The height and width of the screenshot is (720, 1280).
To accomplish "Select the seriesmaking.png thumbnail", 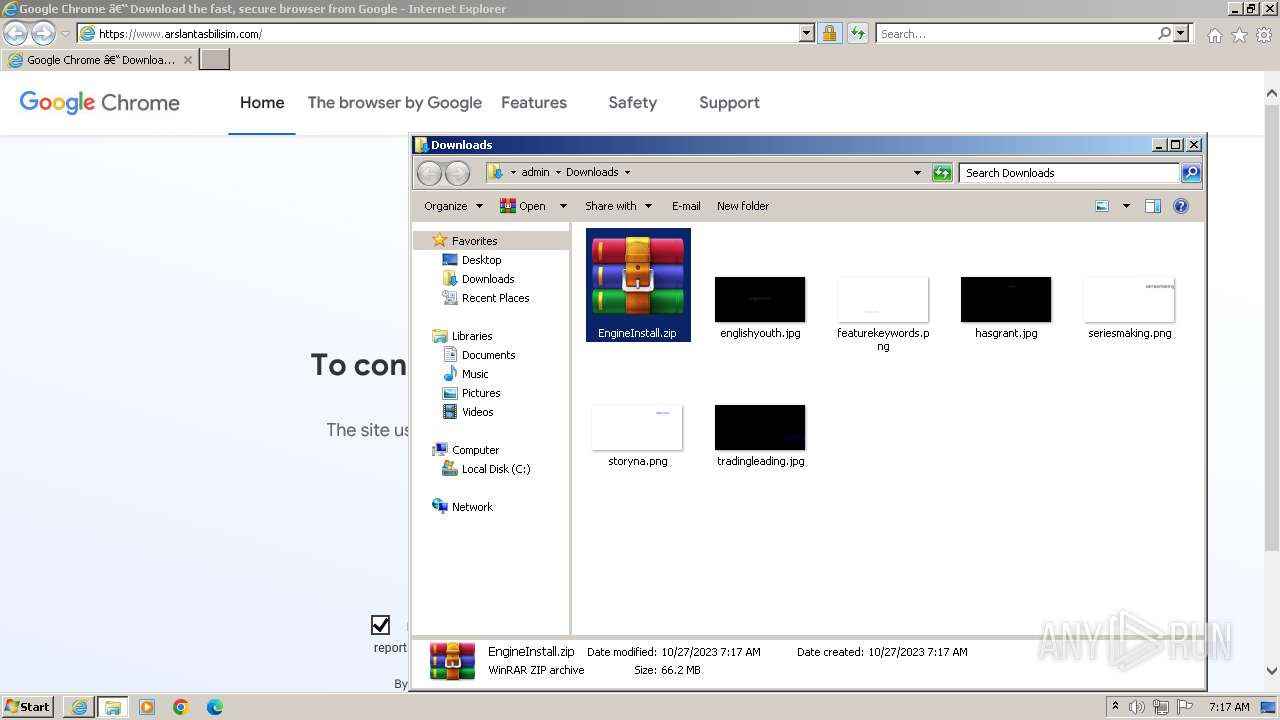I will 1129,299.
